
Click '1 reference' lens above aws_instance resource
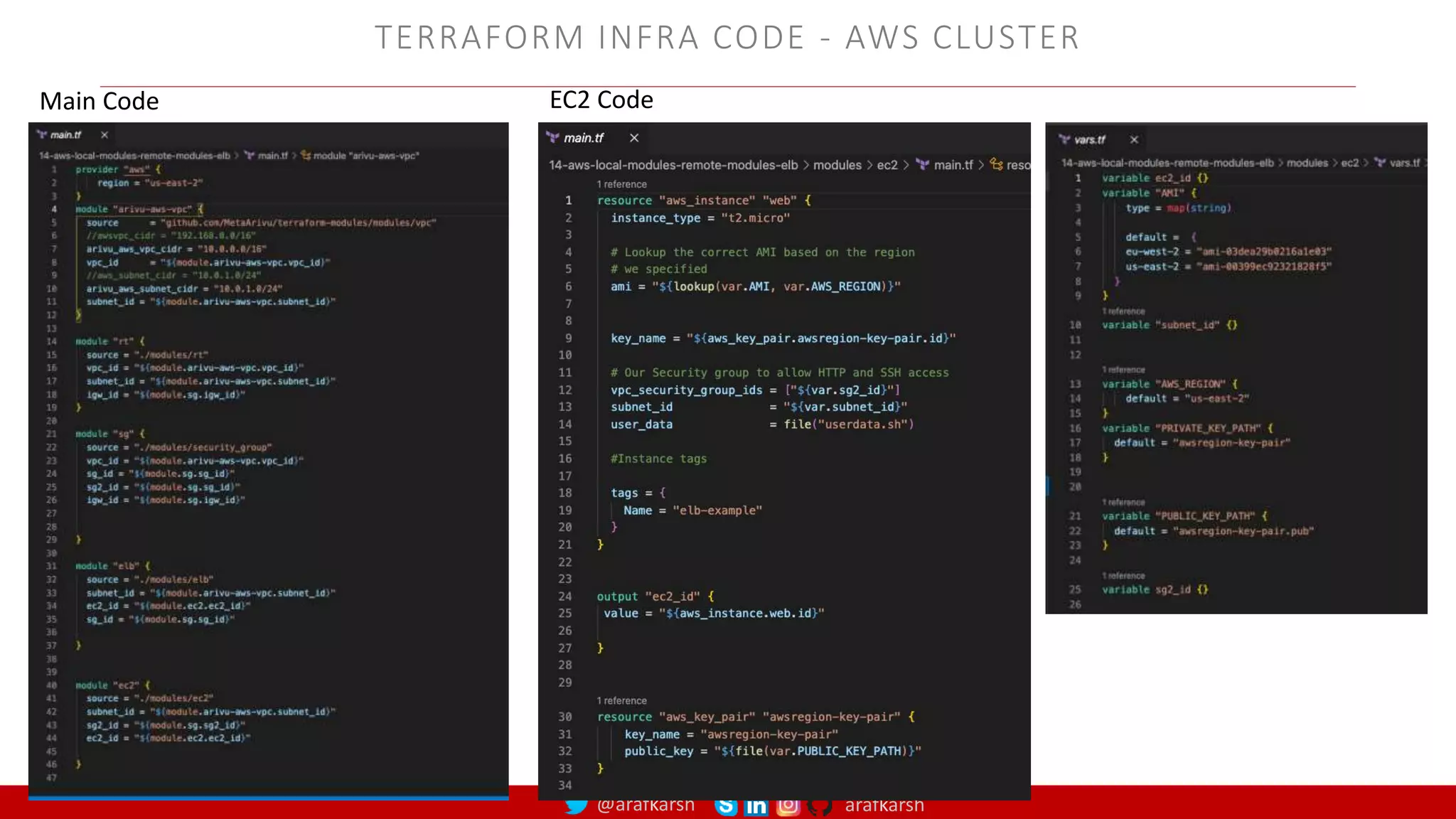(621, 184)
